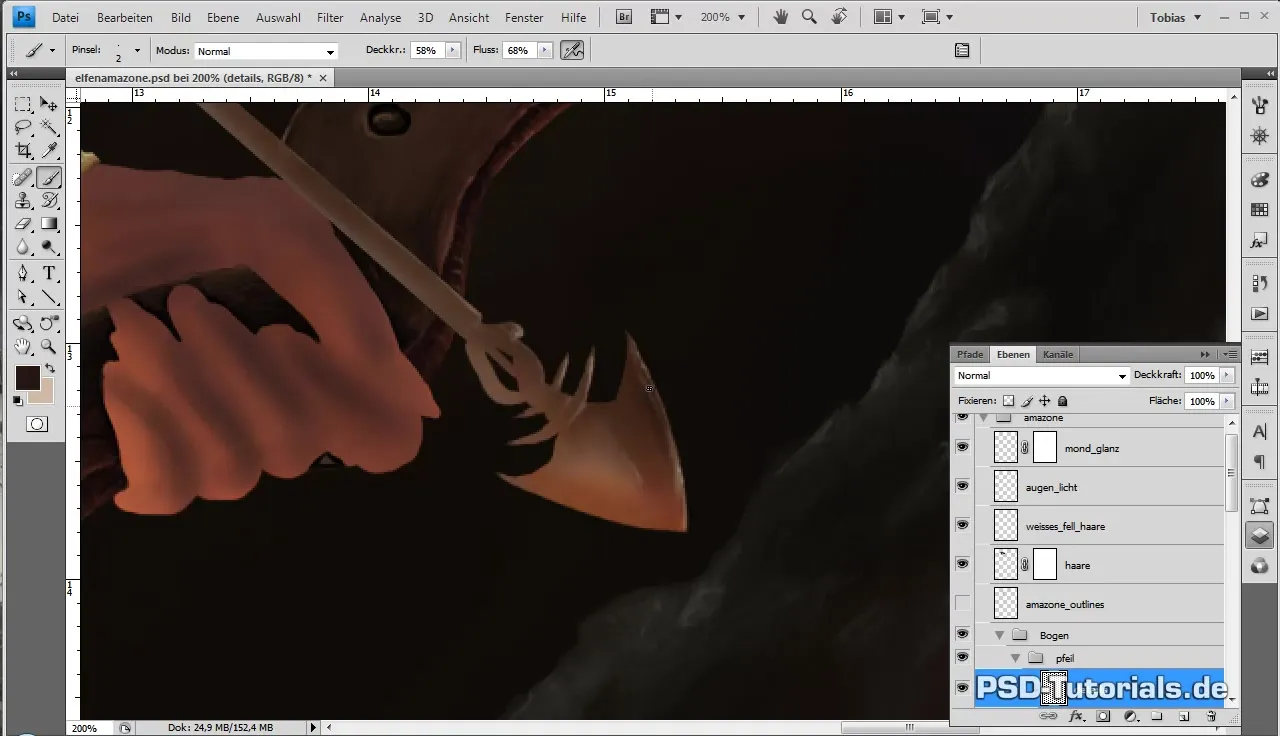Create new adjustment layer
This screenshot has width=1280, height=736.
tap(1130, 717)
